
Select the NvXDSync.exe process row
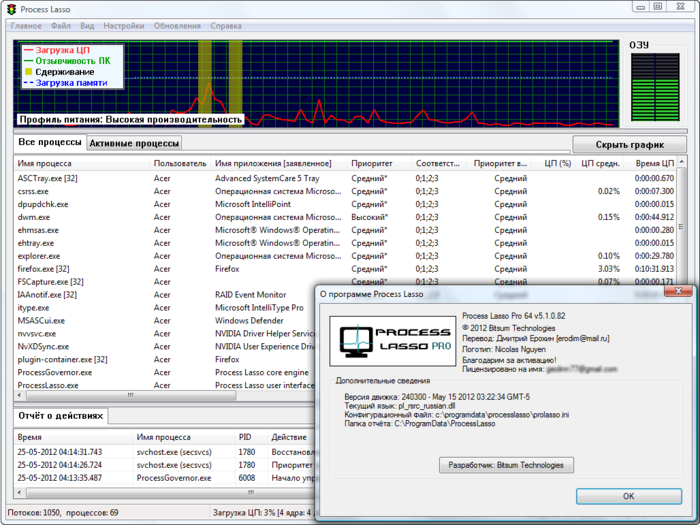coord(165,346)
